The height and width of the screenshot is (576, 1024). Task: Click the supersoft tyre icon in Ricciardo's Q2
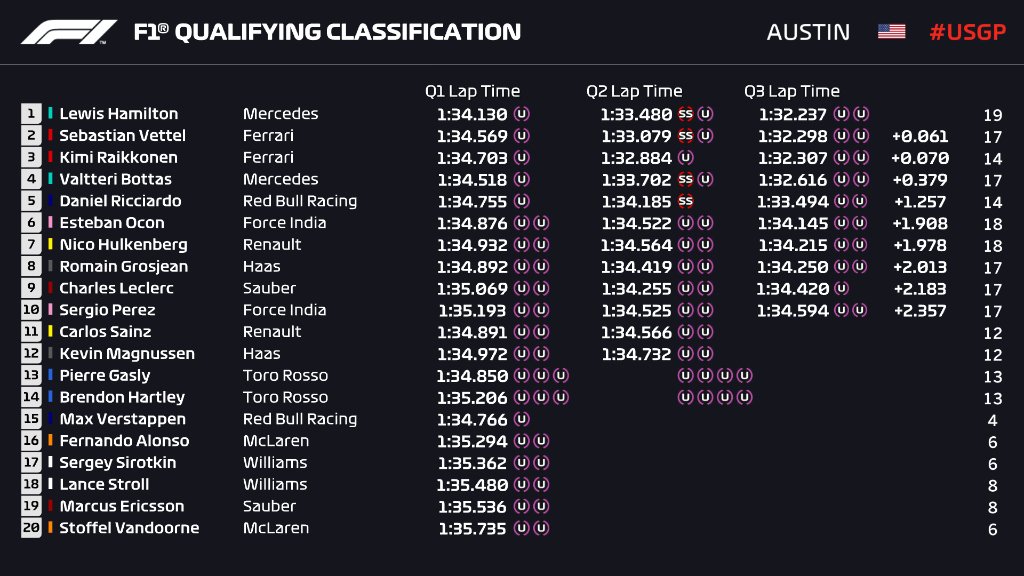[685, 201]
